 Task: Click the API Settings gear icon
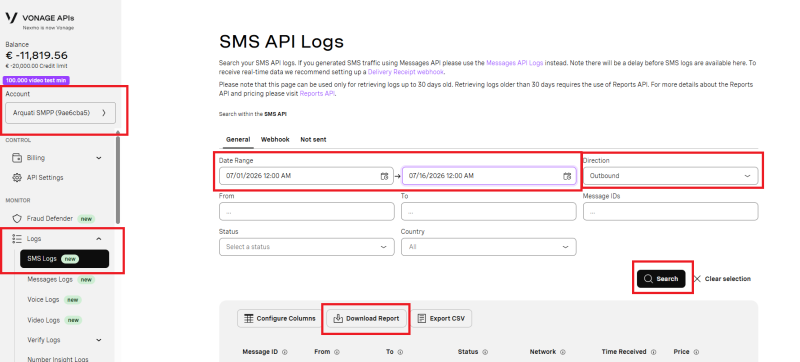17,178
